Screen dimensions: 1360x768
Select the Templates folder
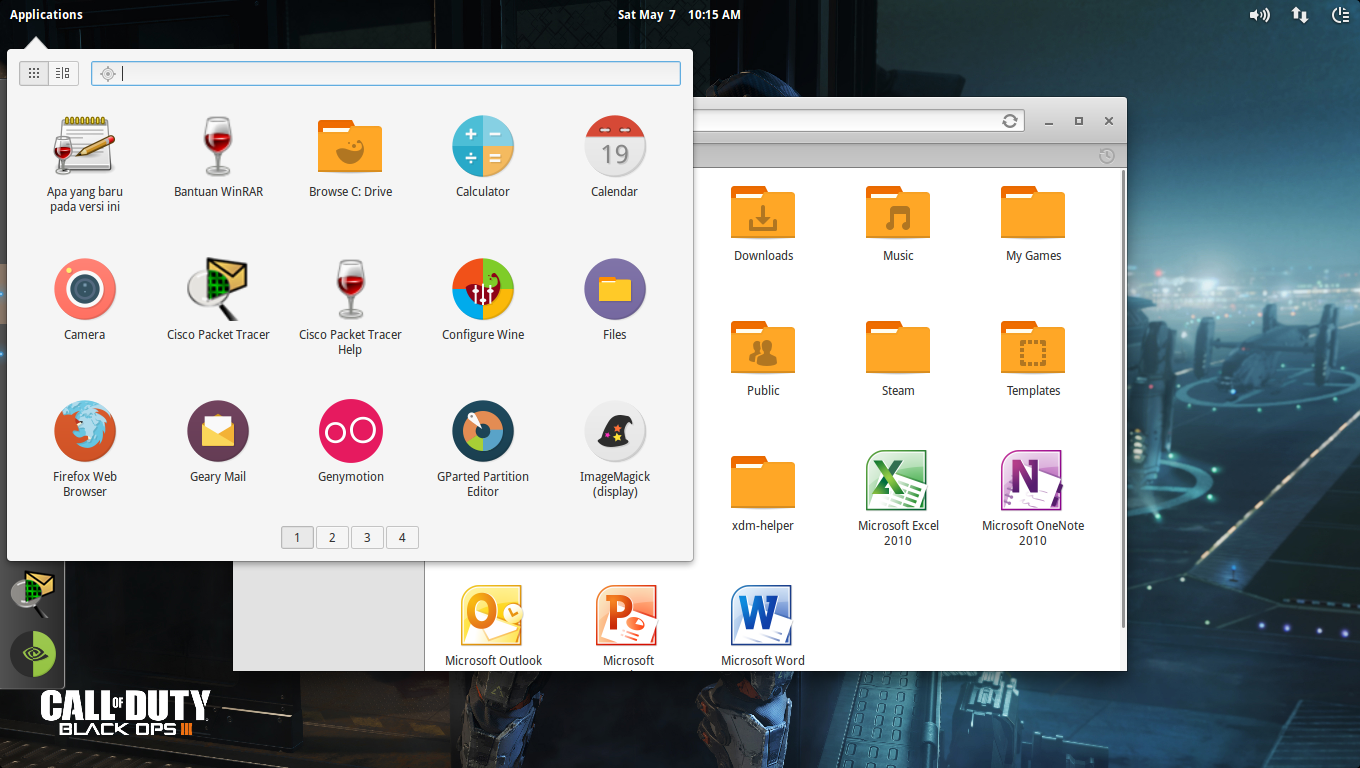point(1033,359)
